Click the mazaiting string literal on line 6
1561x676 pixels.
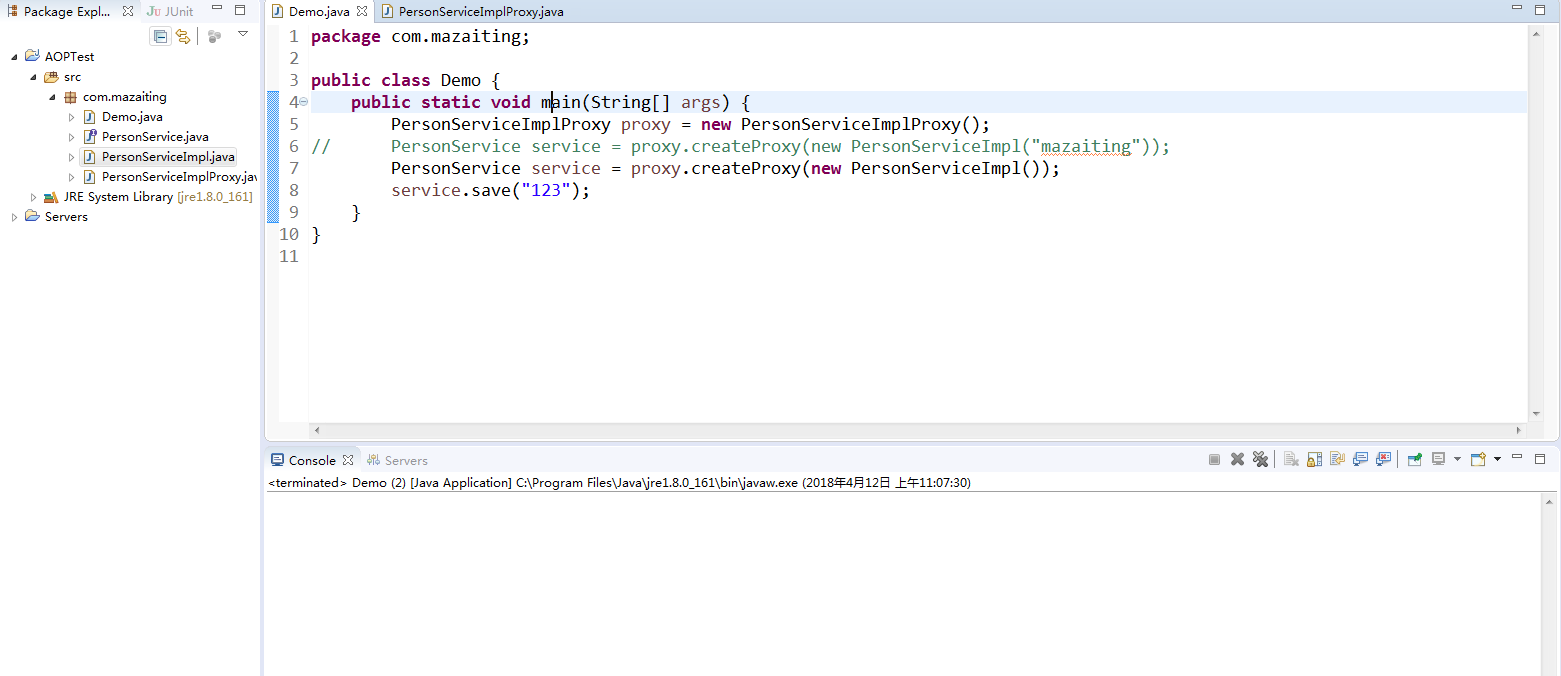click(x=1086, y=146)
